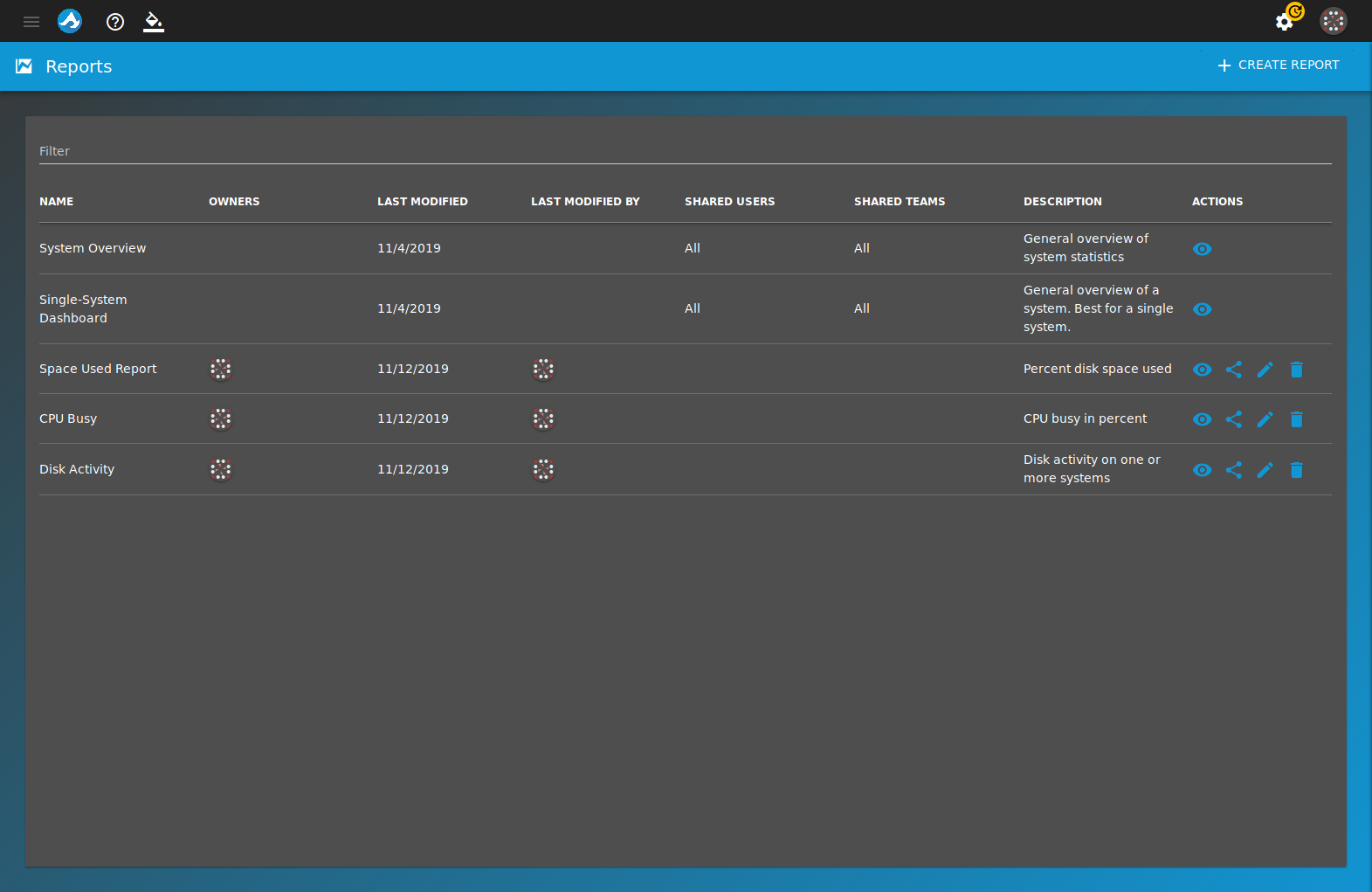Click the Shared Users column header
This screenshot has width=1372, height=892.
(x=730, y=202)
